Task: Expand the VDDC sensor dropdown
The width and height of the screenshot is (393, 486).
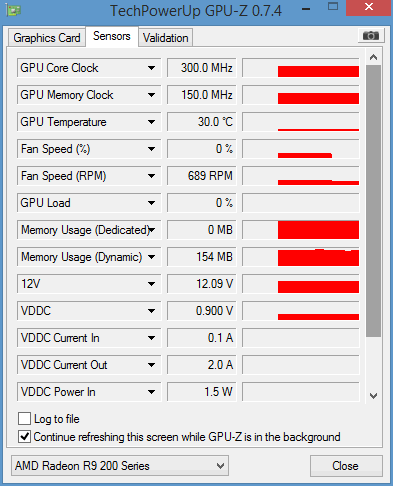Action: [x=151, y=311]
